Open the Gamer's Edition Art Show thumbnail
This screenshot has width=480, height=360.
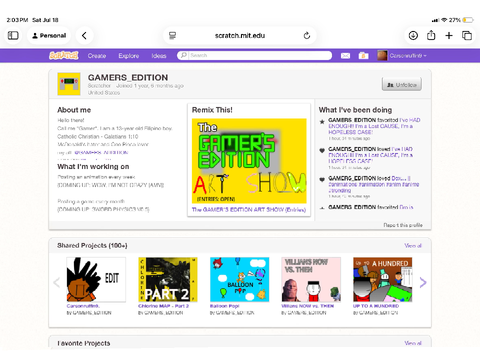pyautogui.click(x=249, y=161)
